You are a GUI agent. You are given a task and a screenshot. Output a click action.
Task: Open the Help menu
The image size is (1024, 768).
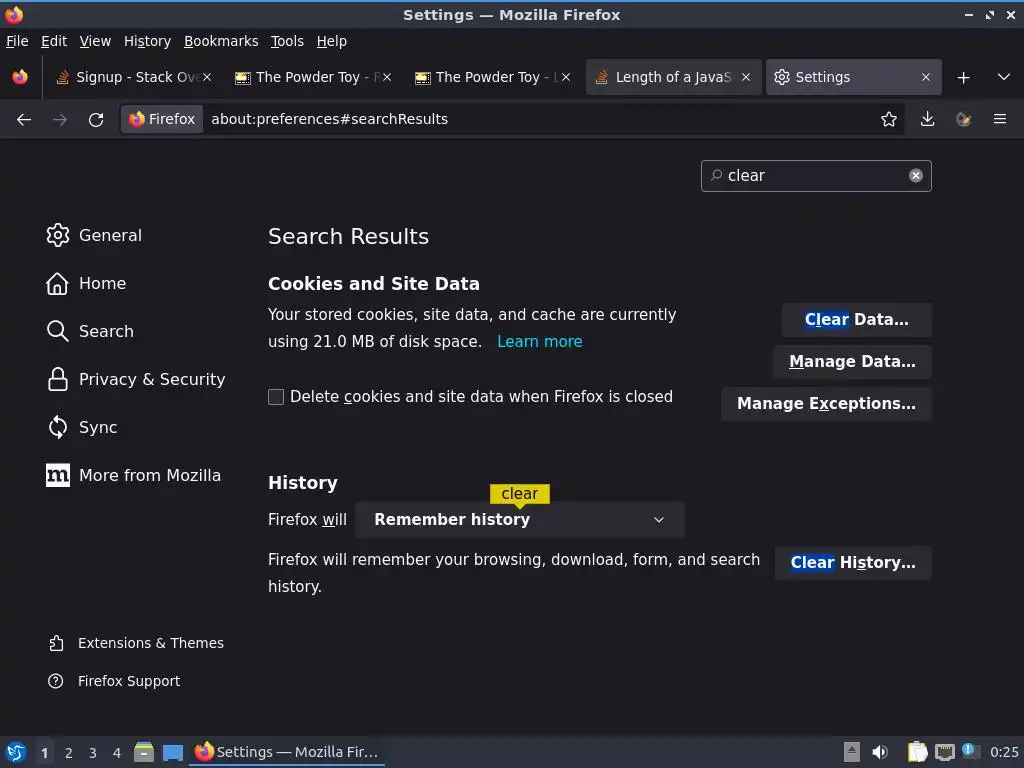coord(332,41)
